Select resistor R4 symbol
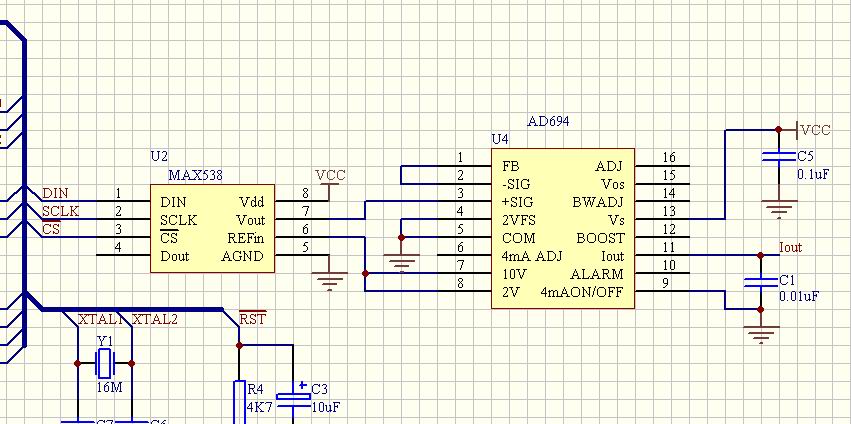This screenshot has width=851, height=424. tap(239, 403)
